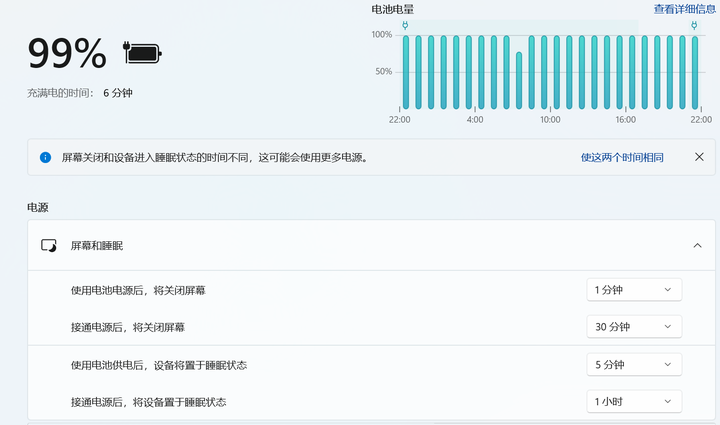Viewport: 720px width, 425px height.
Task: Click the 6 分钟 time value
Action: (118, 93)
